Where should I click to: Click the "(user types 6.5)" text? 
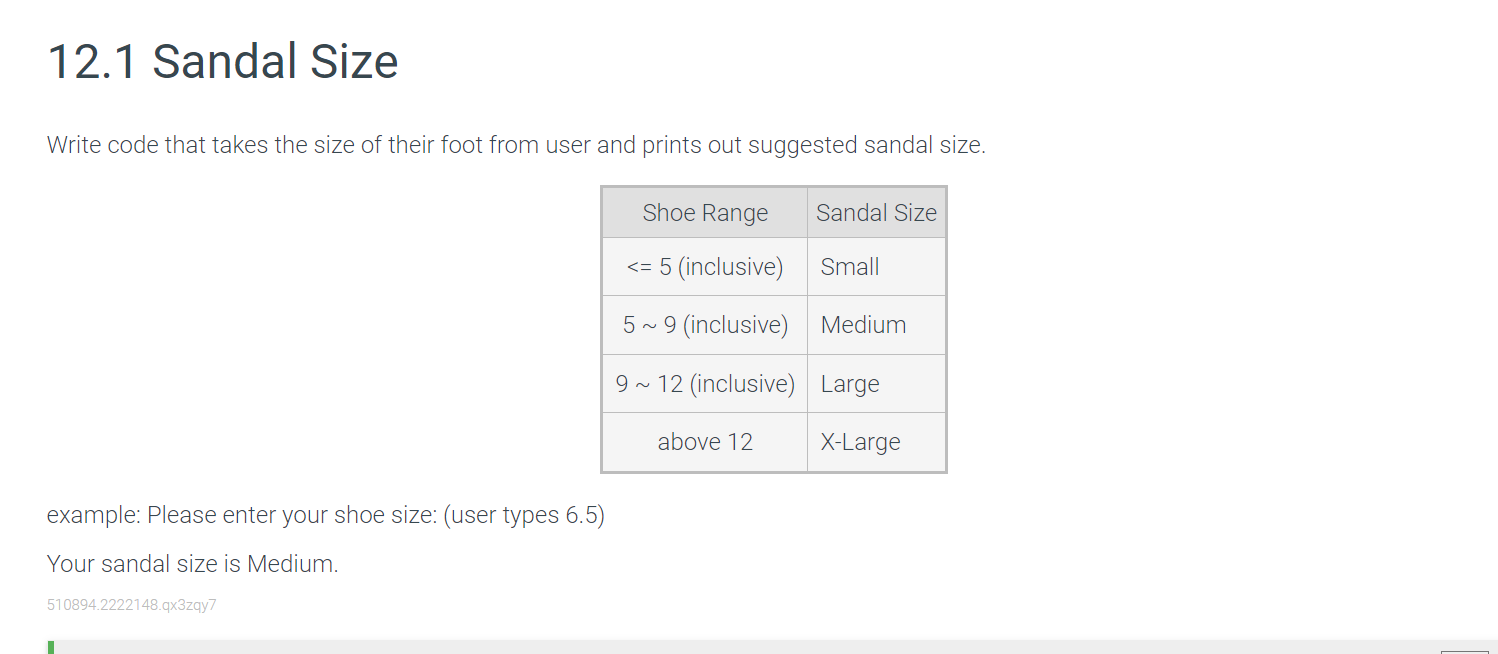[x=523, y=516]
